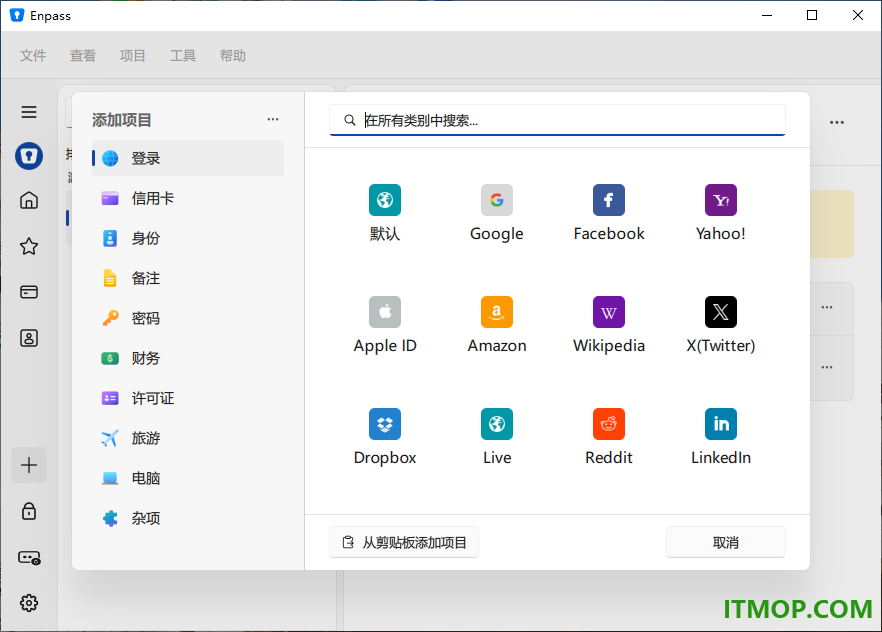Select the 密码 category

coord(188,318)
